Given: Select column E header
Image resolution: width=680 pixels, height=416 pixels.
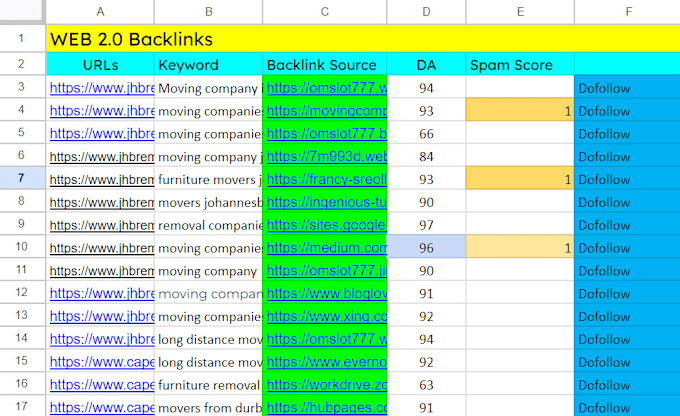Looking at the screenshot, I should pyautogui.click(x=520, y=12).
